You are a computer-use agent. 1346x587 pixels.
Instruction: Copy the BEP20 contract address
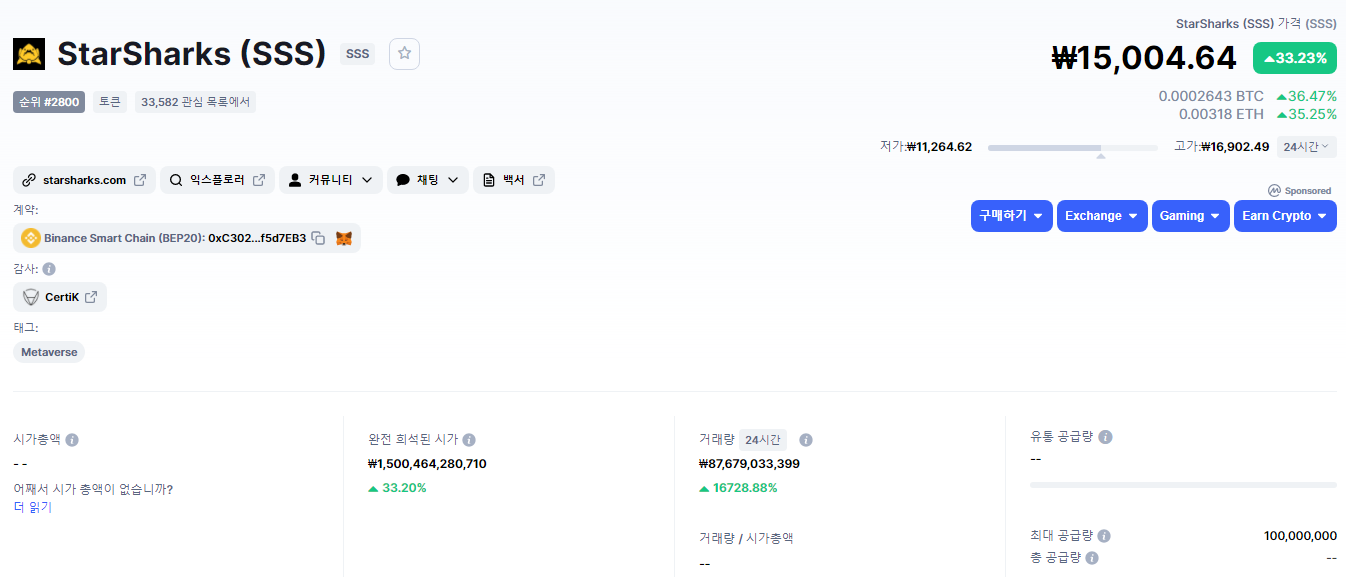tap(318, 238)
